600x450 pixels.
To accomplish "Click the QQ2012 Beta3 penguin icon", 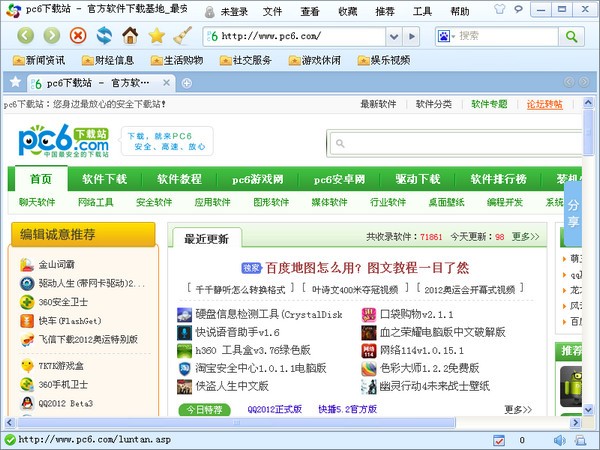I will pos(27,403).
